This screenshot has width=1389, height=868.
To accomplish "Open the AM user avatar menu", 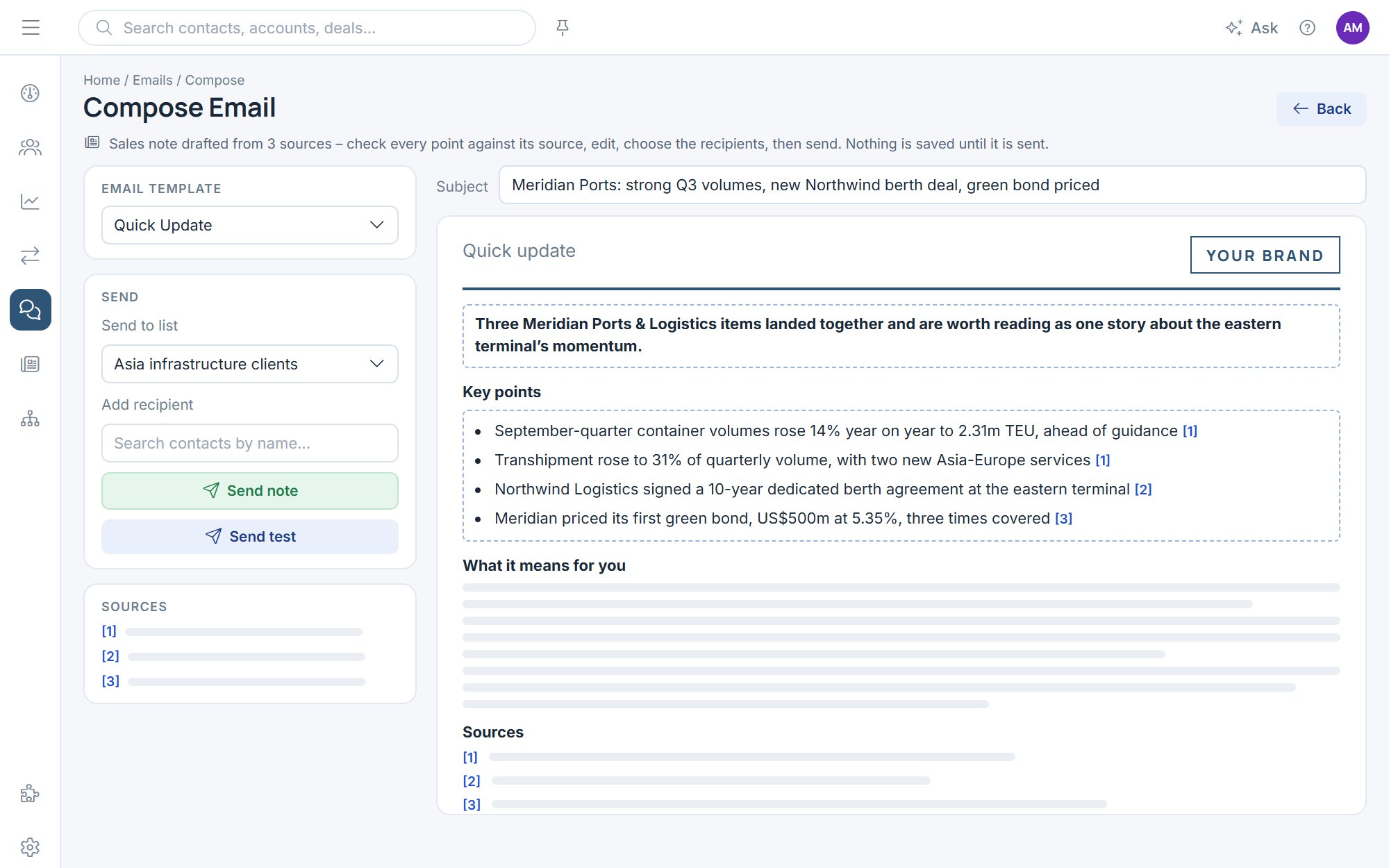I will [1352, 28].
